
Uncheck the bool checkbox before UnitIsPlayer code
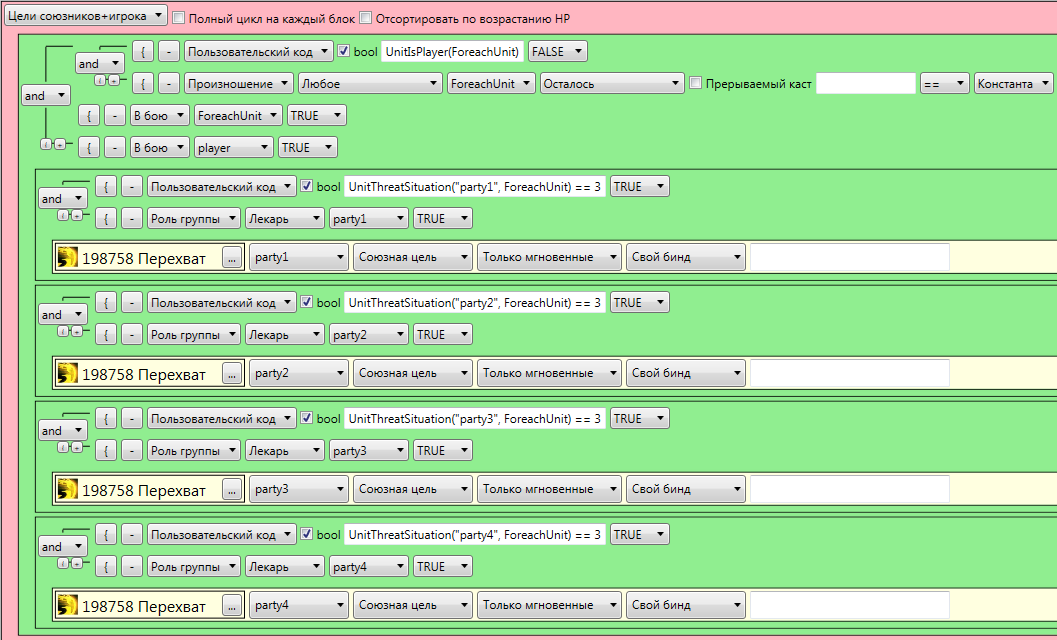pos(344,52)
